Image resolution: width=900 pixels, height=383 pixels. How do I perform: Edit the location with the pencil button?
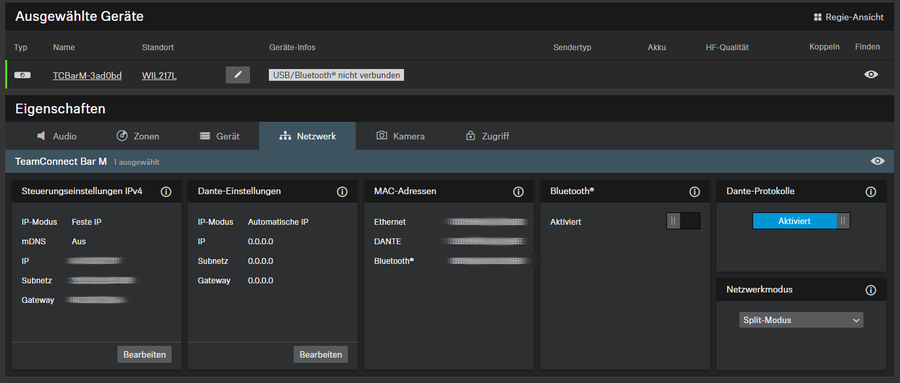(238, 75)
